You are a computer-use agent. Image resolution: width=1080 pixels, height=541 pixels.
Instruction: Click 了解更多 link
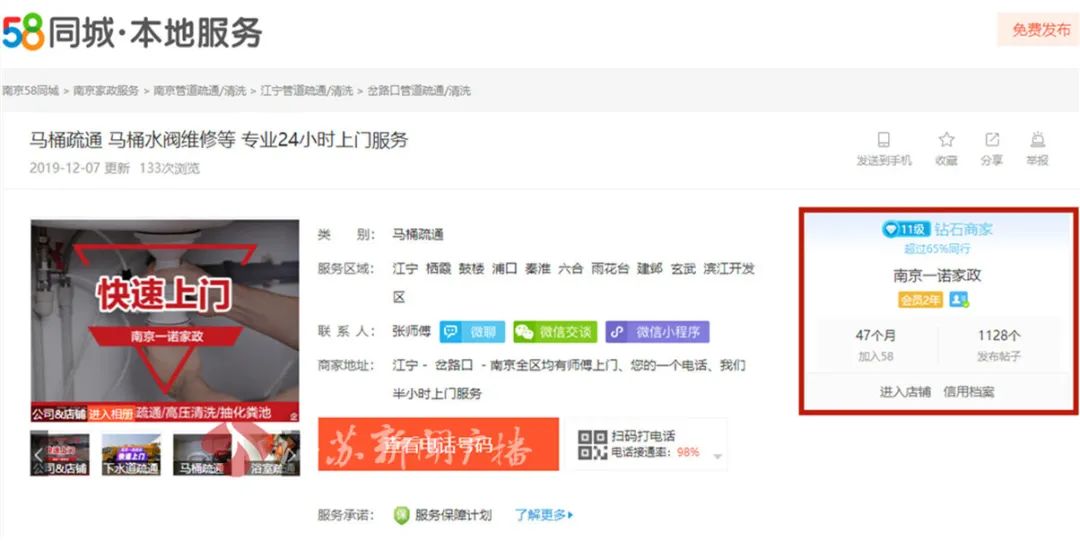[543, 515]
